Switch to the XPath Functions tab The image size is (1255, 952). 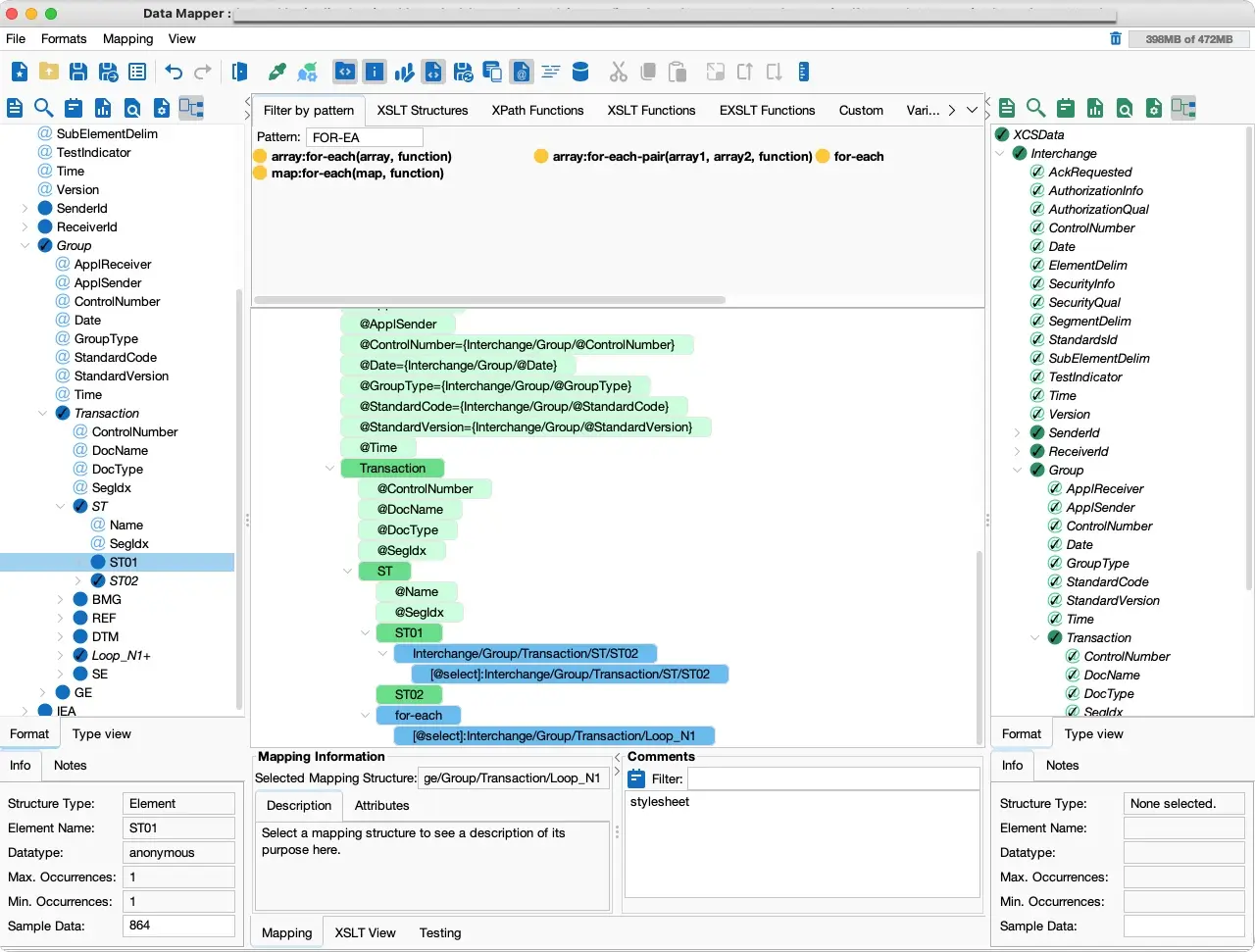point(537,110)
